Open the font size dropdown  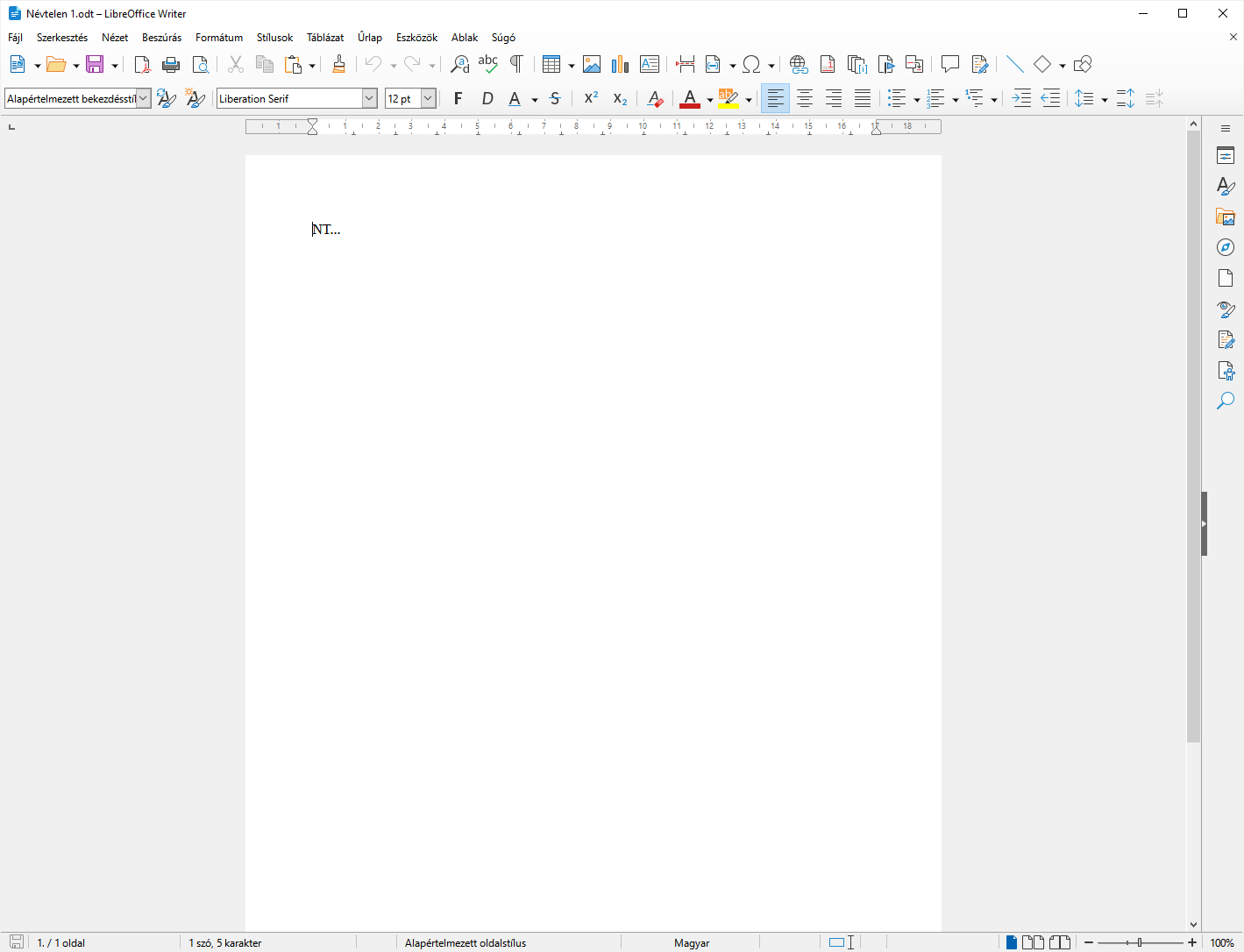[428, 98]
